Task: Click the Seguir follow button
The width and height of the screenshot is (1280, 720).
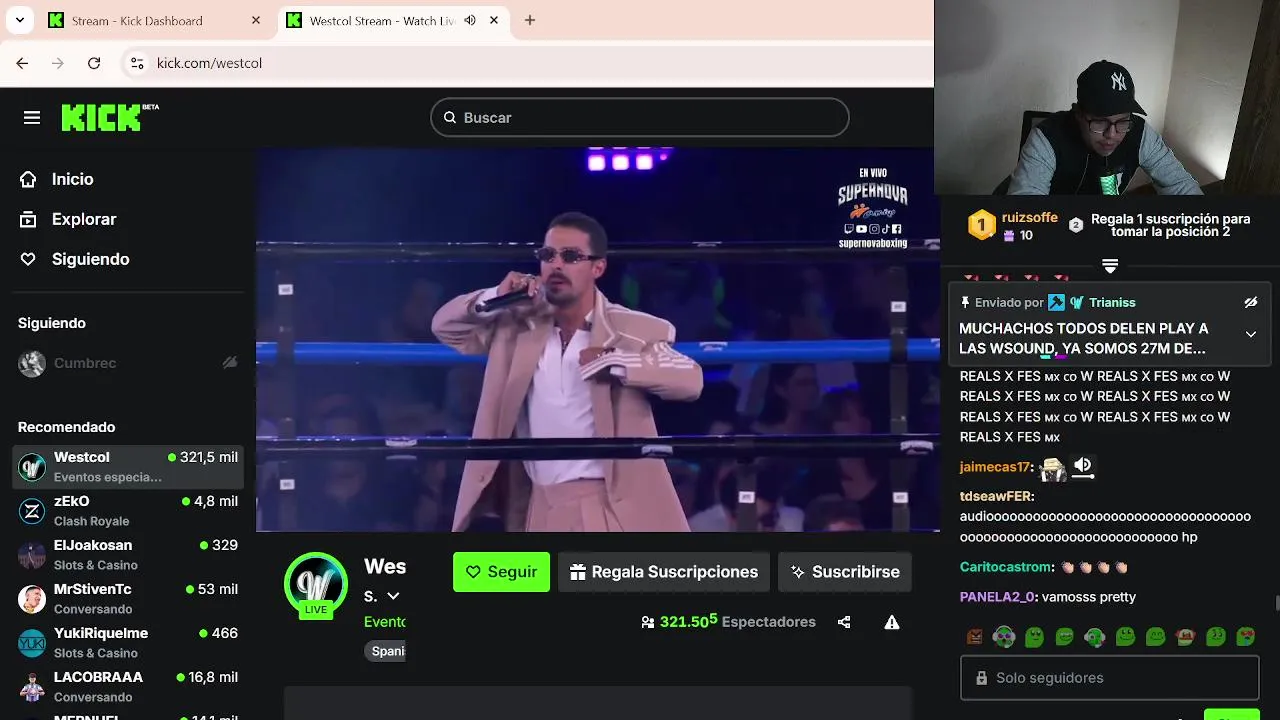Action: [x=501, y=572]
